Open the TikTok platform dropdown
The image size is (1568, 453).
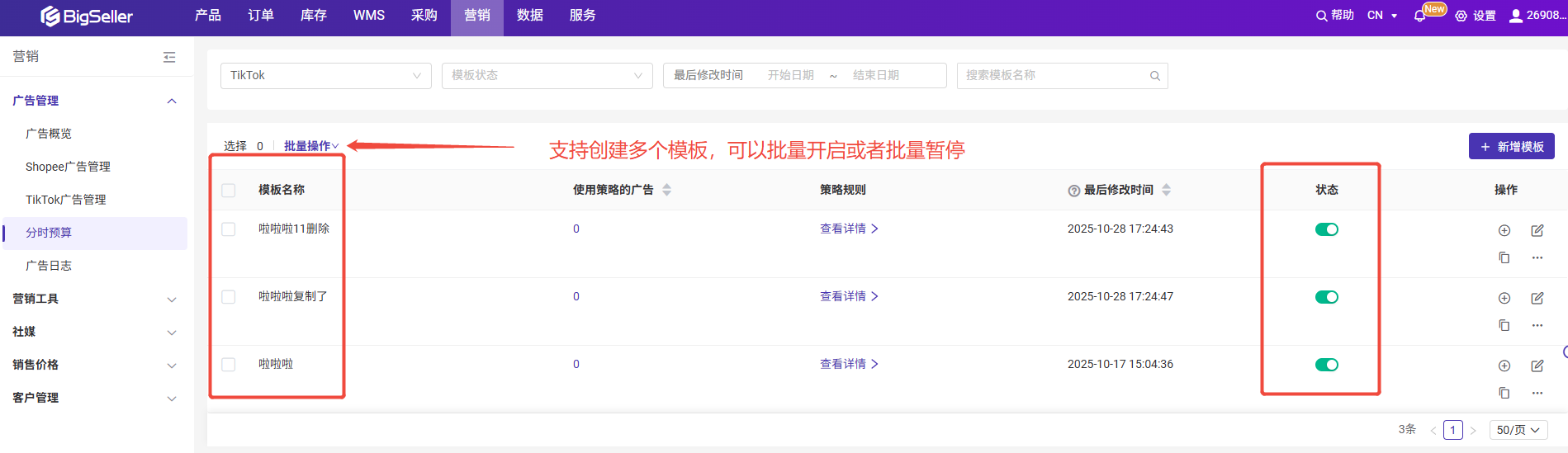tap(325, 76)
